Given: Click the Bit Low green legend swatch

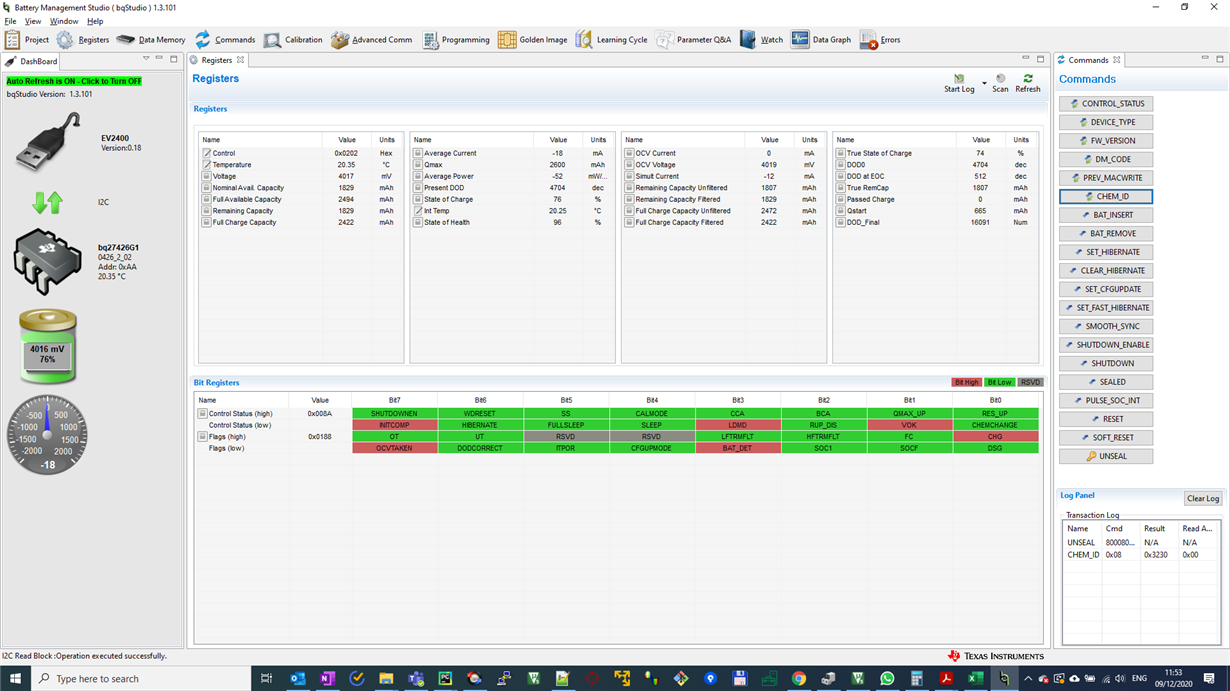Looking at the screenshot, I should point(999,382).
